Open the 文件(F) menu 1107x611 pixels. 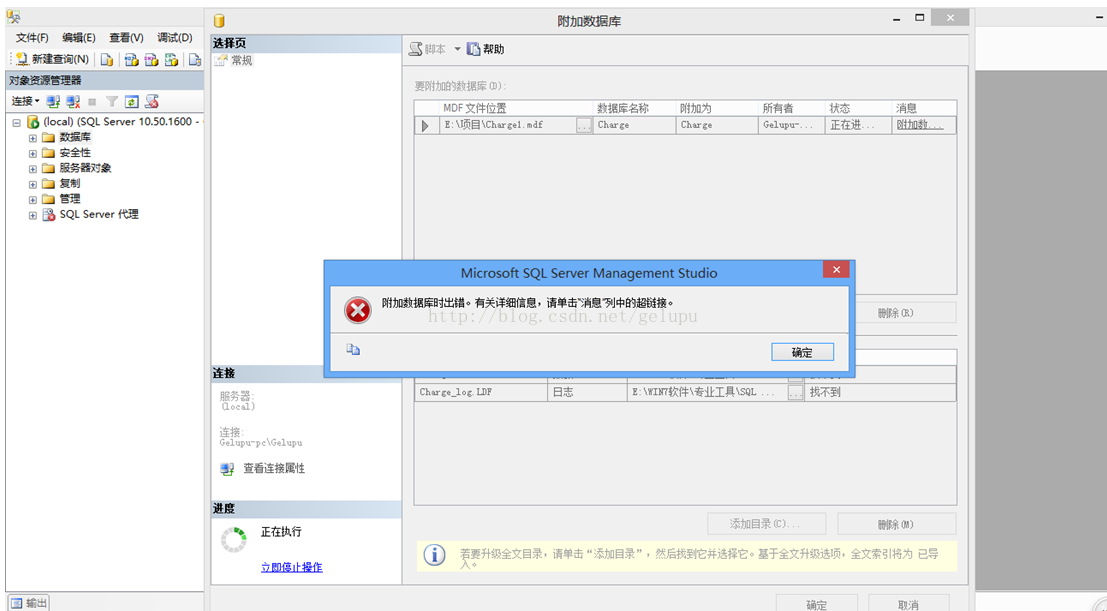click(32, 37)
